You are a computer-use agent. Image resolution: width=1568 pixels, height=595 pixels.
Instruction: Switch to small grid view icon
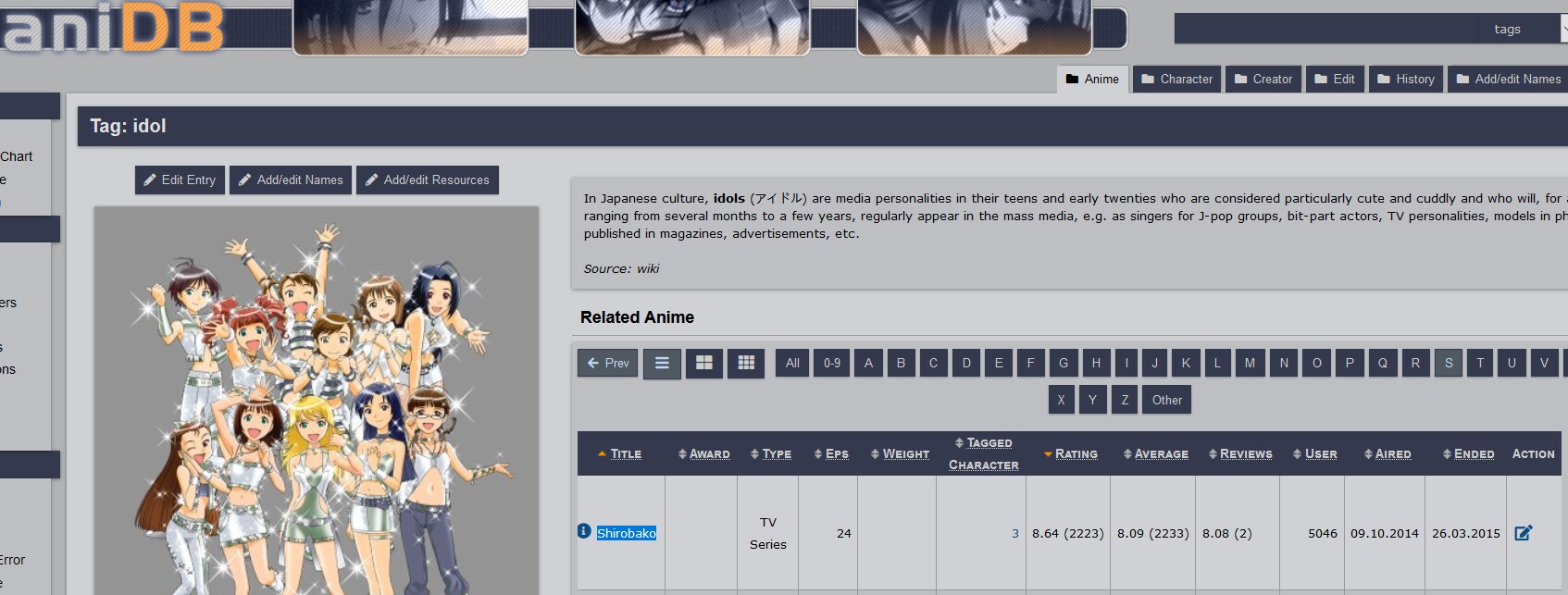point(746,363)
